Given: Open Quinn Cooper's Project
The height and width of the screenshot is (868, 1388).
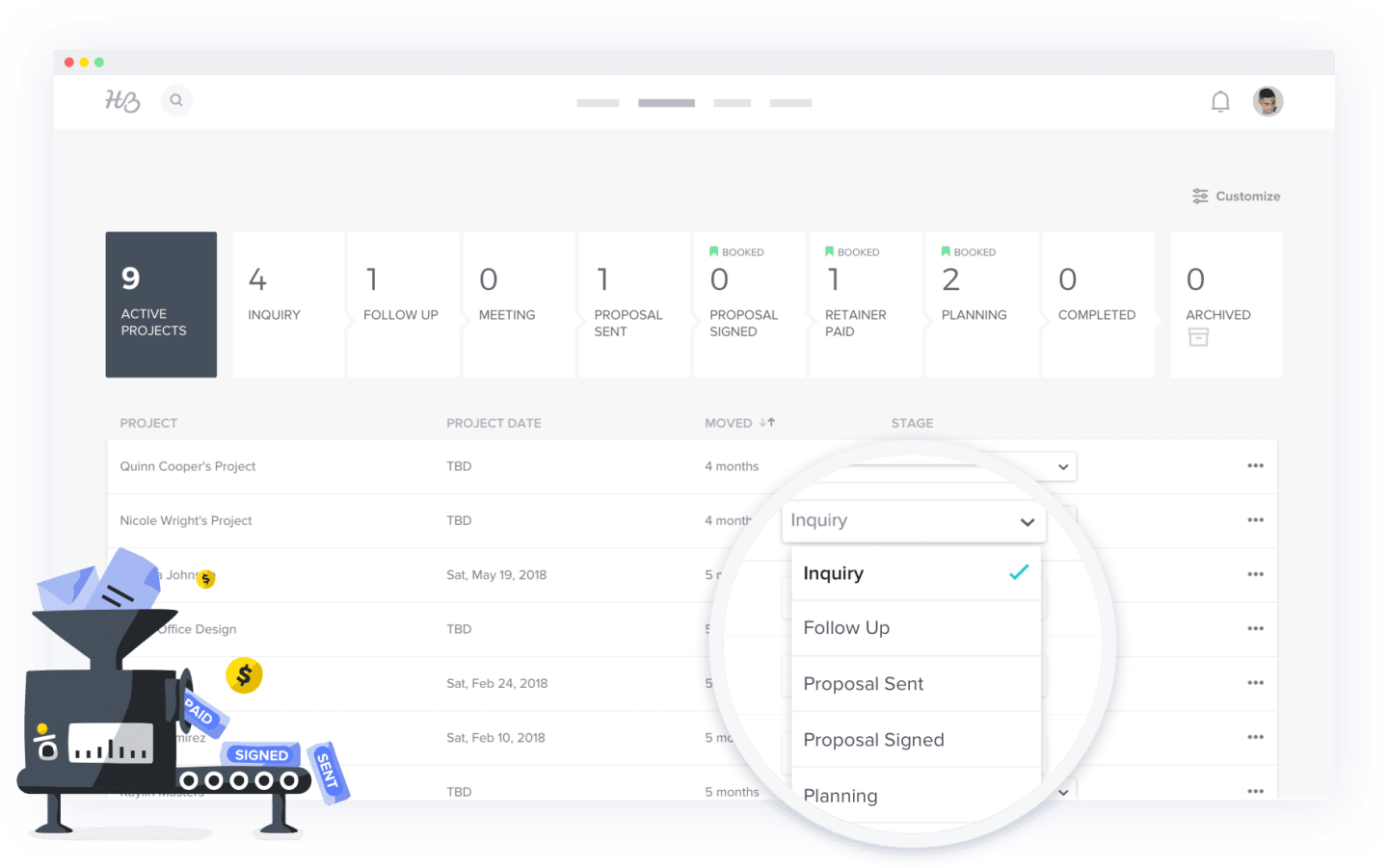Looking at the screenshot, I should click(188, 466).
